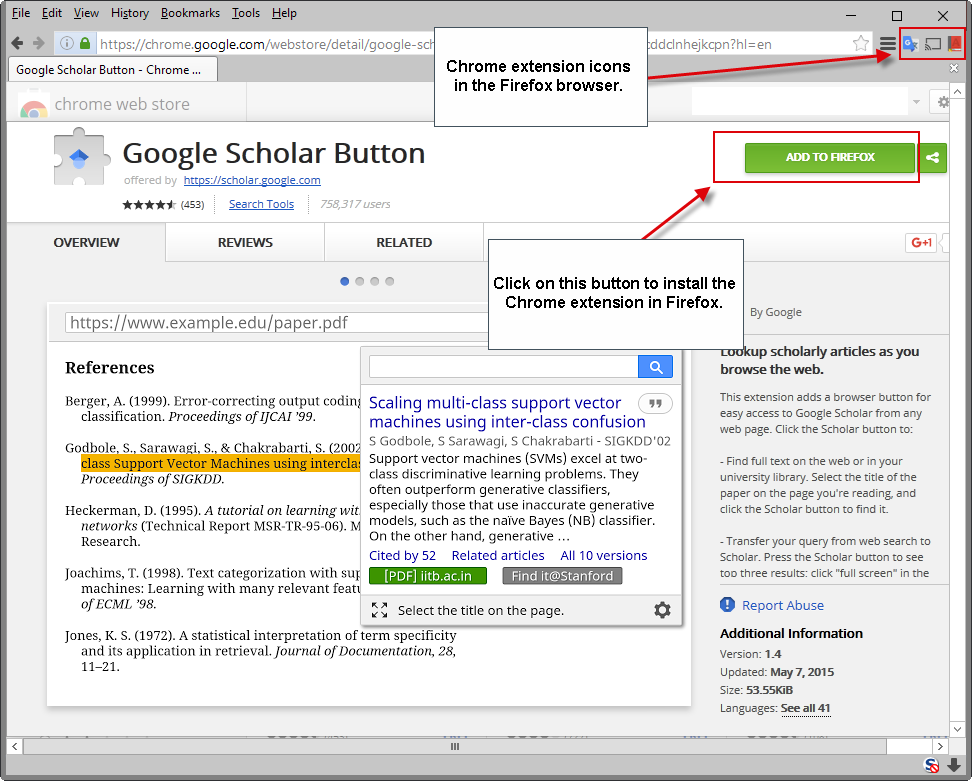This screenshot has width=972, height=781.
Task: Click the Related articles link
Action: 498,555
